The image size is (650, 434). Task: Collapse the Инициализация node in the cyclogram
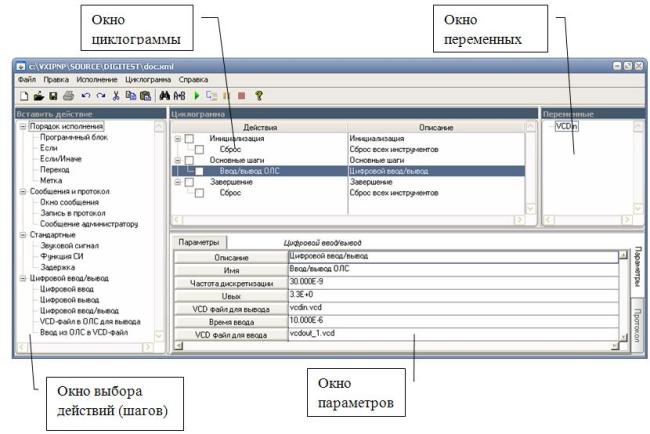178,138
